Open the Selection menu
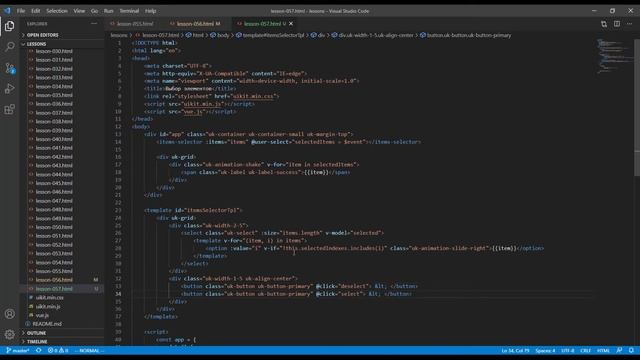The width and height of the screenshot is (640, 360). pos(57,11)
